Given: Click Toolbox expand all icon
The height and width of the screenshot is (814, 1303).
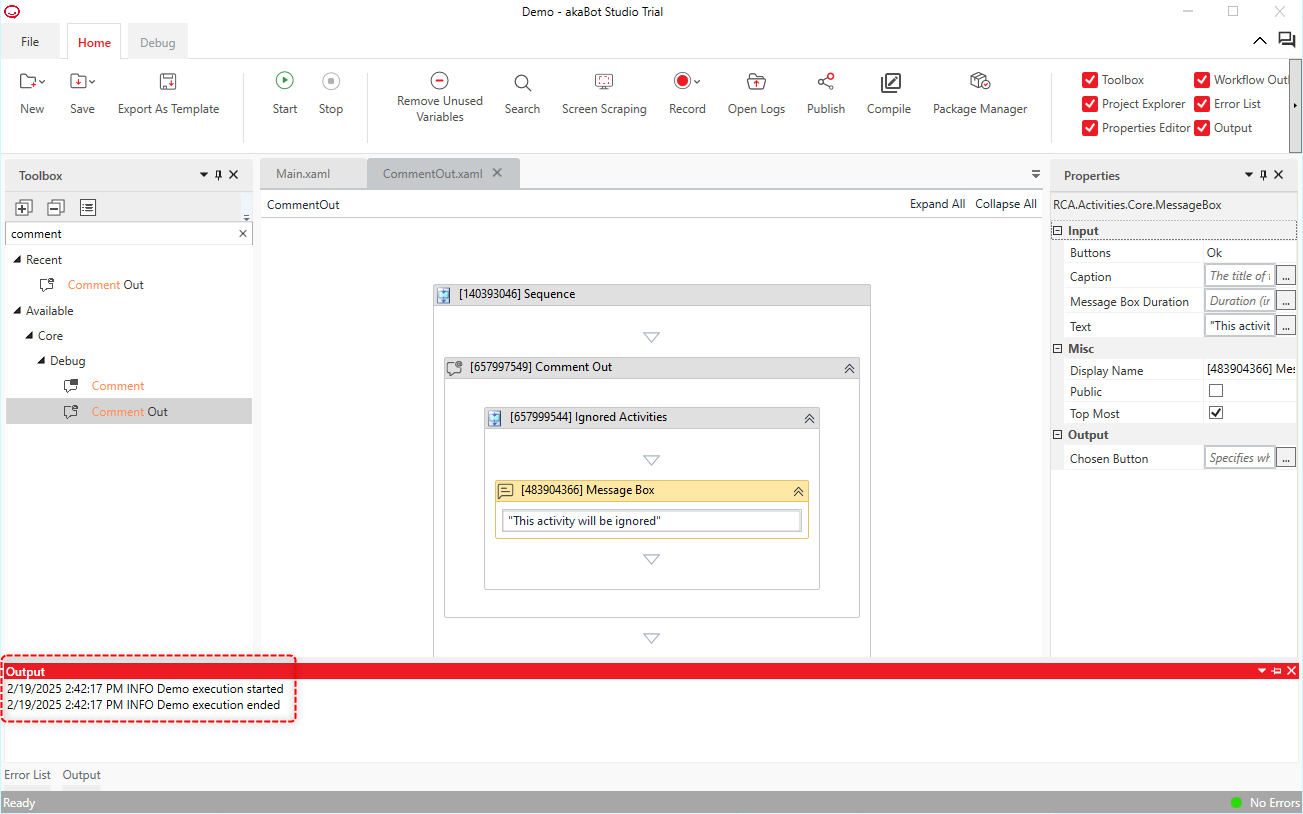Looking at the screenshot, I should [x=24, y=207].
